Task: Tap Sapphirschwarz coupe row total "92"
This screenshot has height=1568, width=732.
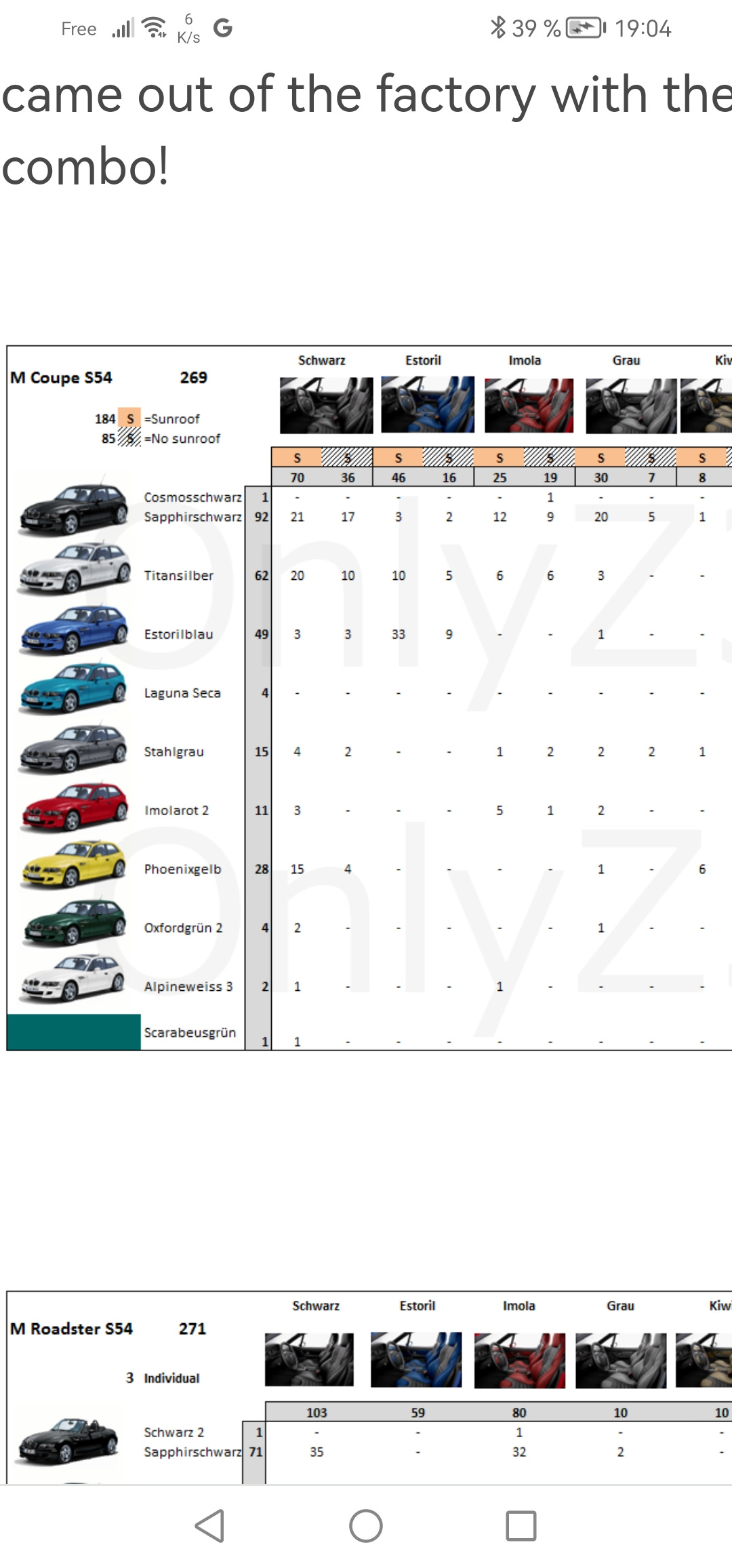Action: coord(262,517)
